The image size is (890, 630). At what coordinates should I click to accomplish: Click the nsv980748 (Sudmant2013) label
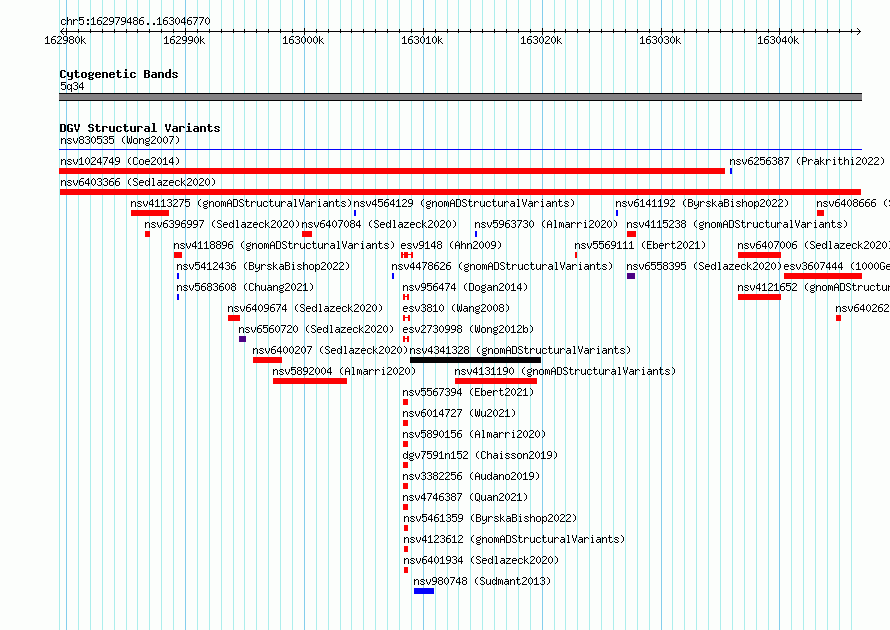point(482,581)
